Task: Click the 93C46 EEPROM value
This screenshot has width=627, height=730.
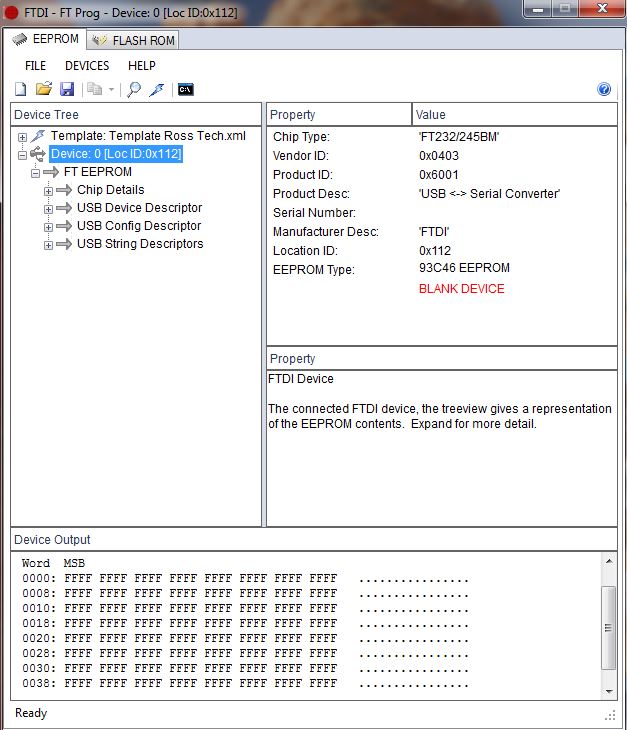Action: pyautogui.click(x=464, y=268)
